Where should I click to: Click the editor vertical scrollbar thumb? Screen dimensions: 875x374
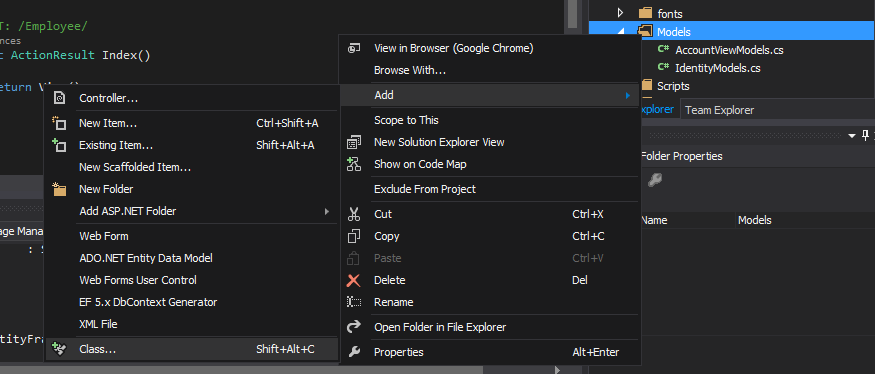point(573,14)
